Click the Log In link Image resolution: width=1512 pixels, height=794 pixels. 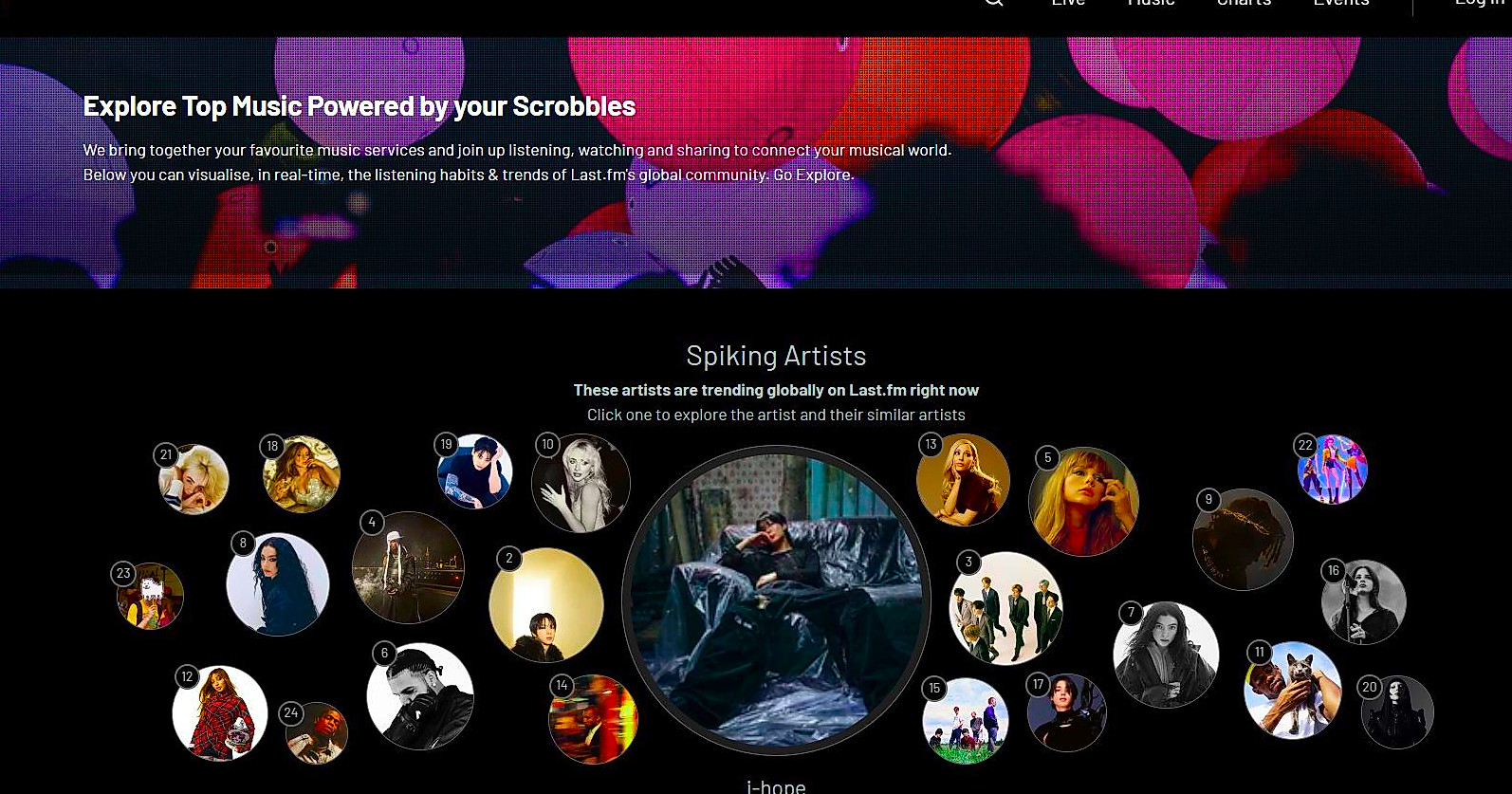[1482, 3]
